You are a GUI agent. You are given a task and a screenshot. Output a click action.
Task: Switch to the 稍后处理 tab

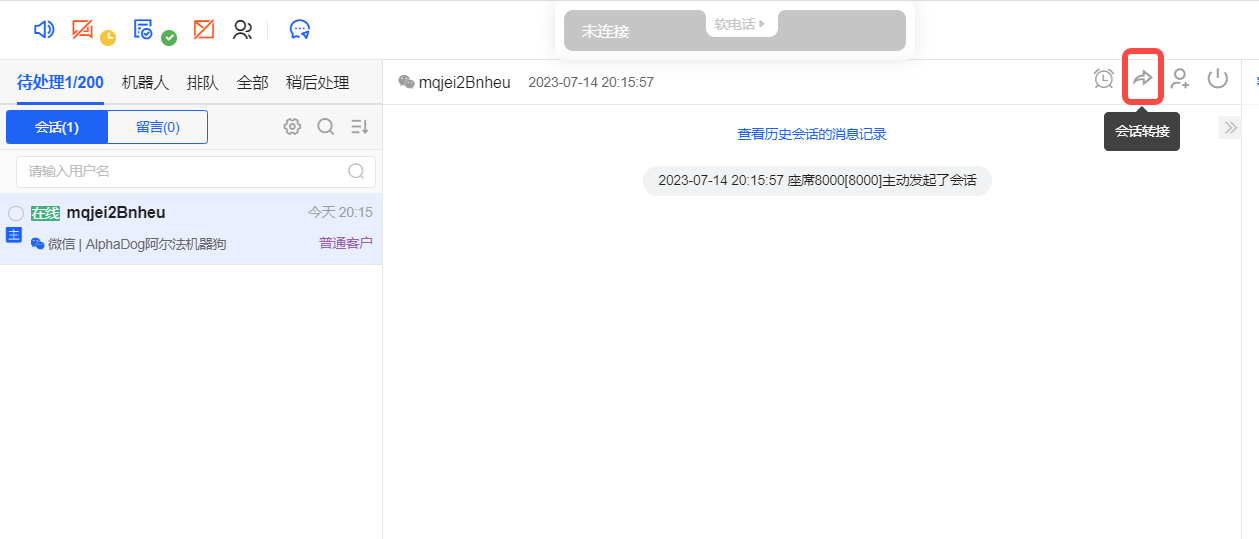(x=317, y=83)
